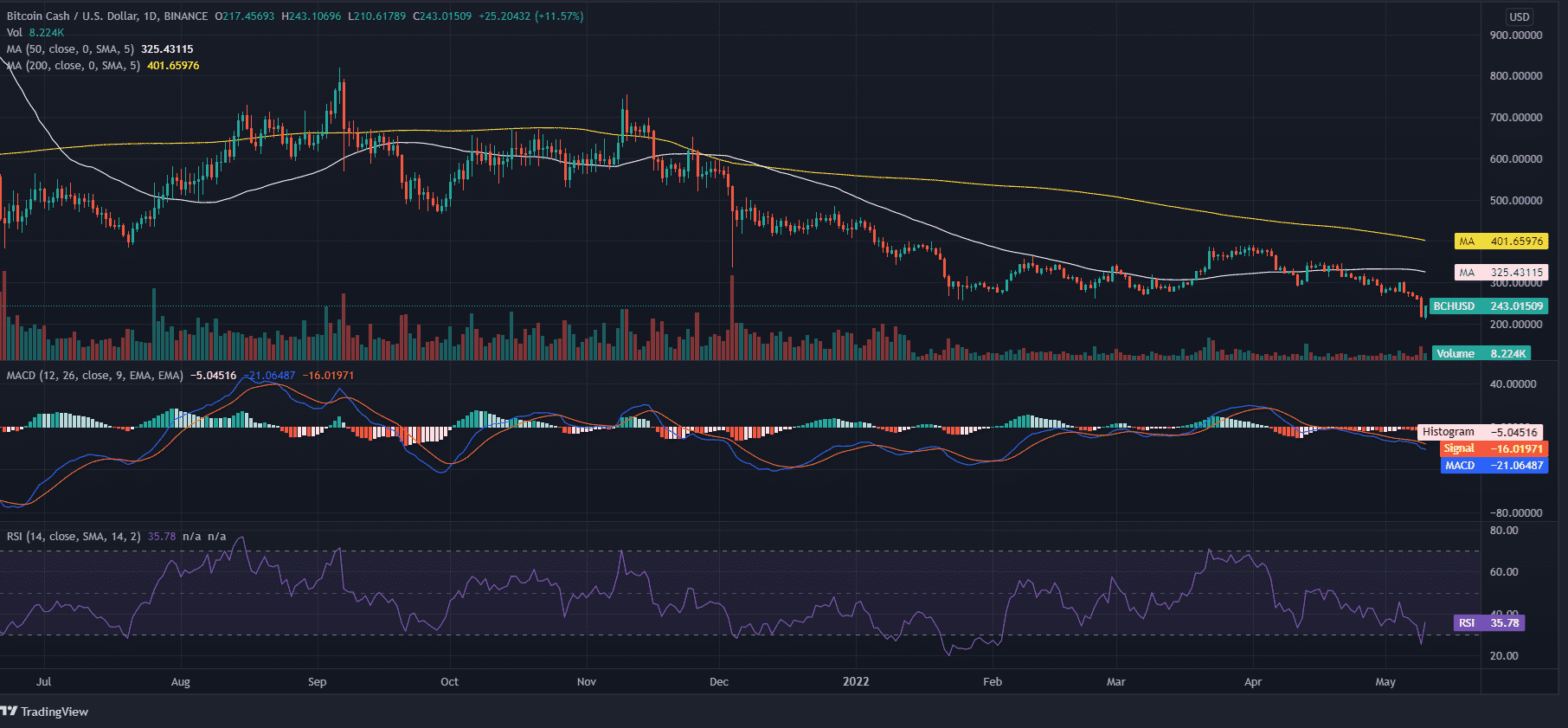Screen dimensions: 1568x728
Task: Click the 900.00000 price scale value
Action: (1516, 35)
